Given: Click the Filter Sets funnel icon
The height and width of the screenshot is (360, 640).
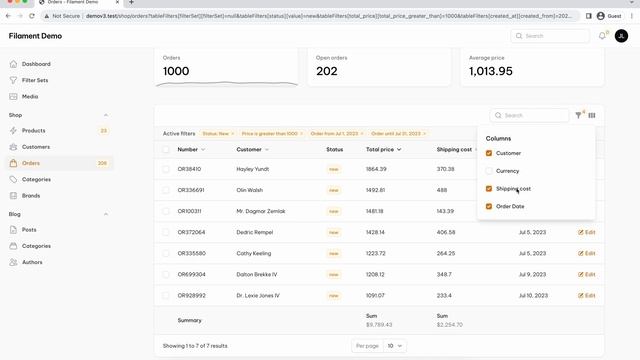Looking at the screenshot, I should pyautogui.click(x=13, y=80).
